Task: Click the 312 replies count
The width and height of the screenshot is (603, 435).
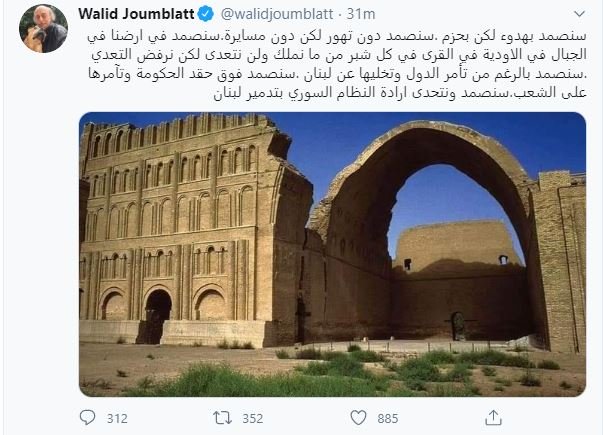Action: [117, 418]
